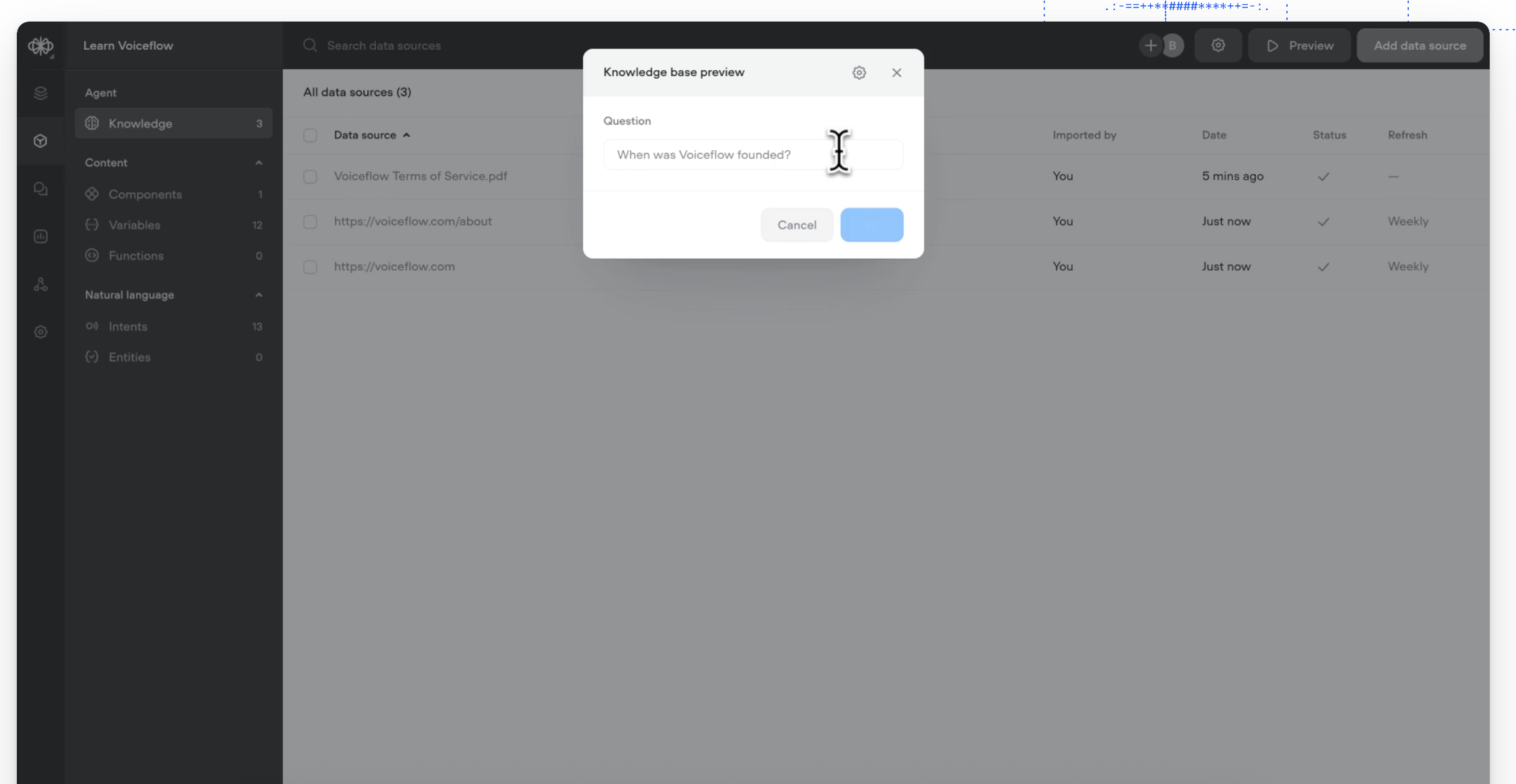The width and height of the screenshot is (1516, 784).
Task: Open Entities in the sidebar
Action: (x=173, y=357)
